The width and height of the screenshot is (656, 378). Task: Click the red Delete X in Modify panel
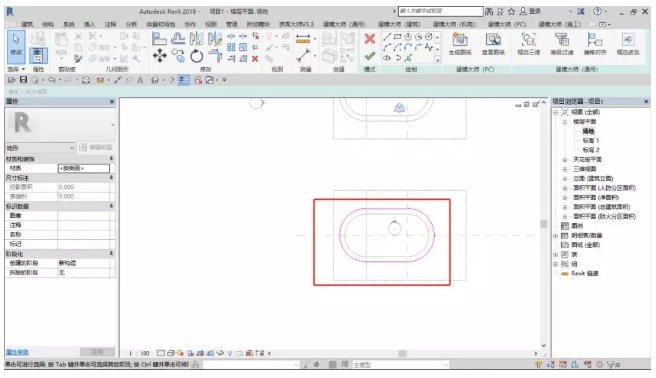(255, 59)
